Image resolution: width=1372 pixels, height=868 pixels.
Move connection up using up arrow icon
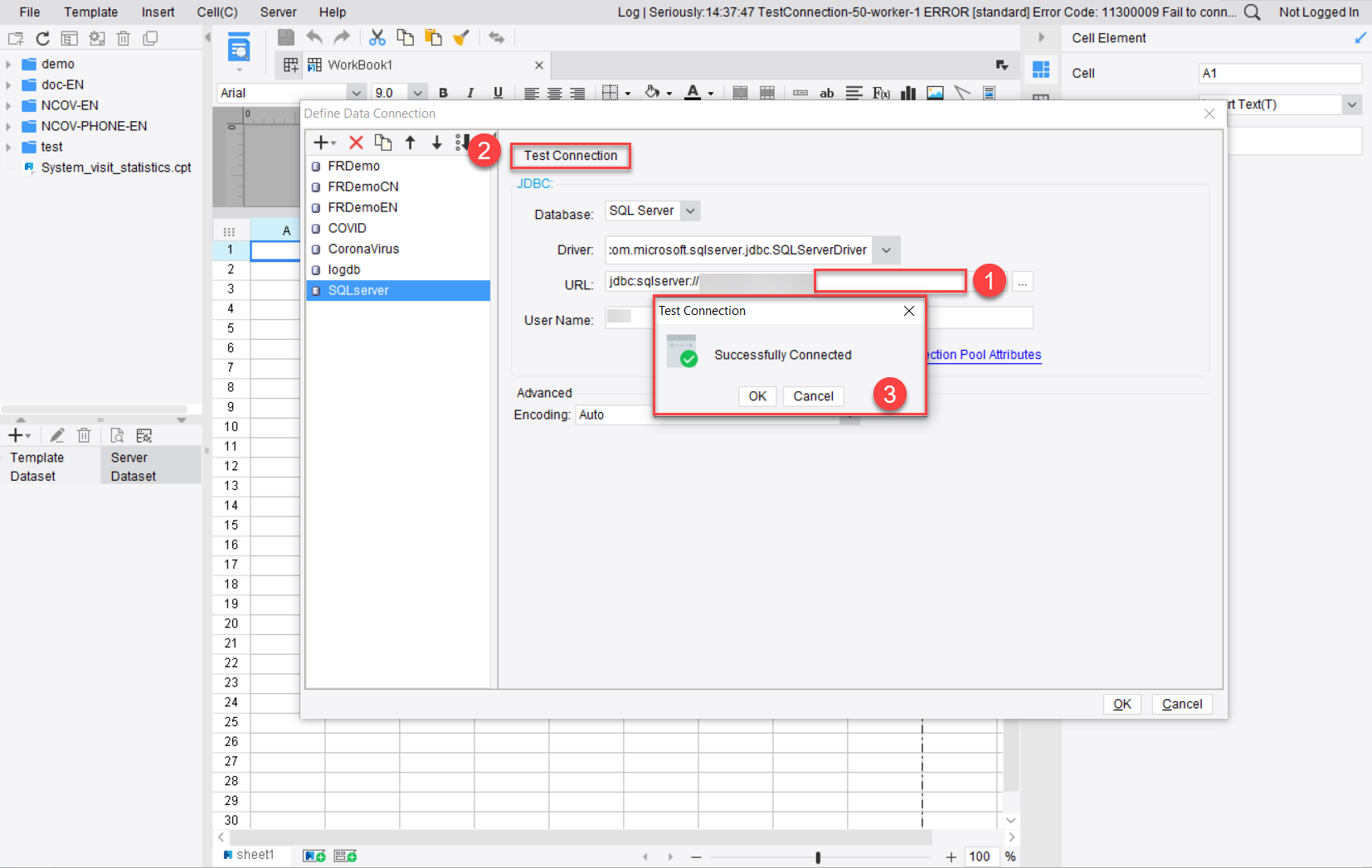point(410,142)
